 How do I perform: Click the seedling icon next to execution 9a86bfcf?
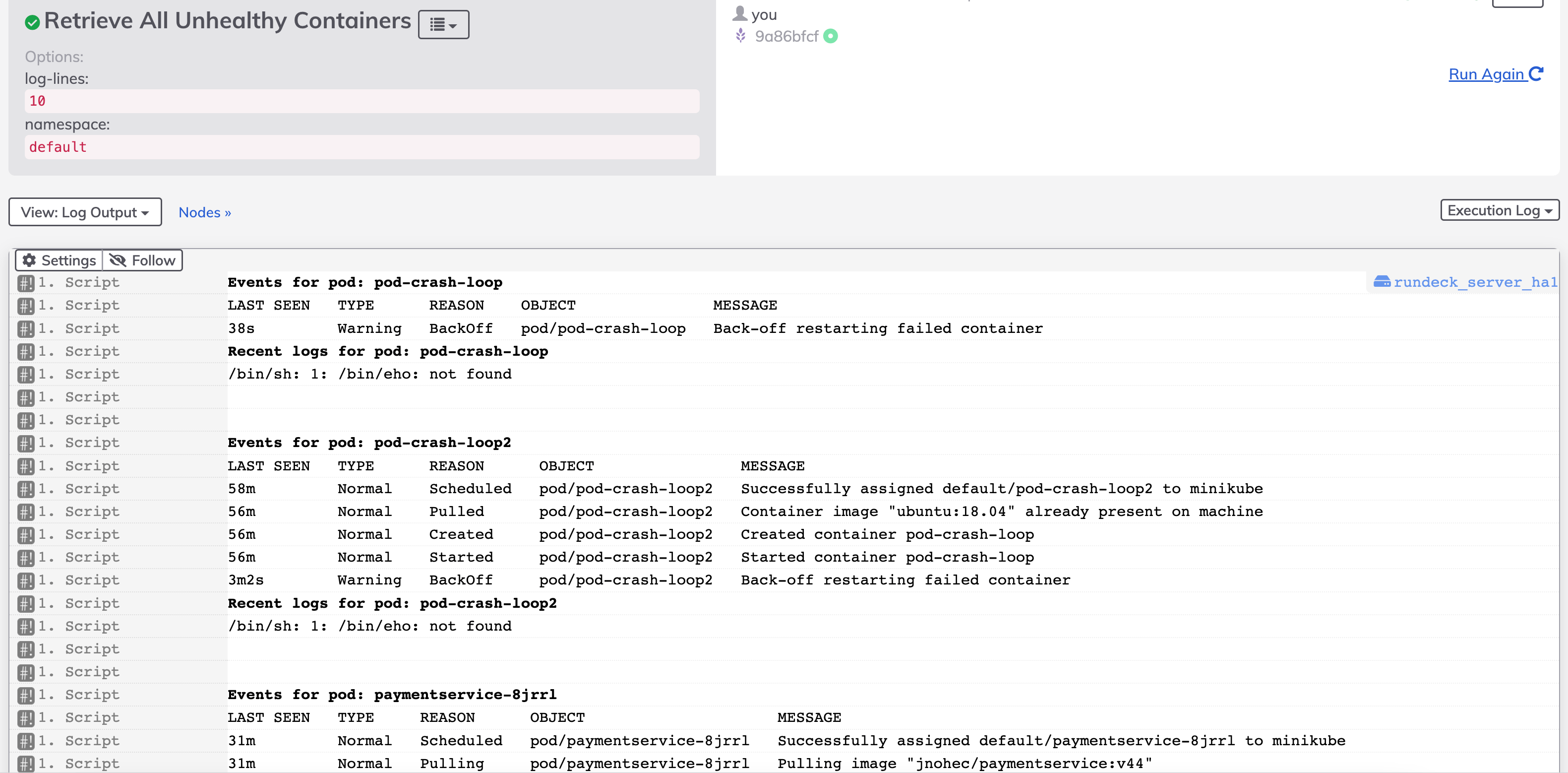(x=740, y=36)
